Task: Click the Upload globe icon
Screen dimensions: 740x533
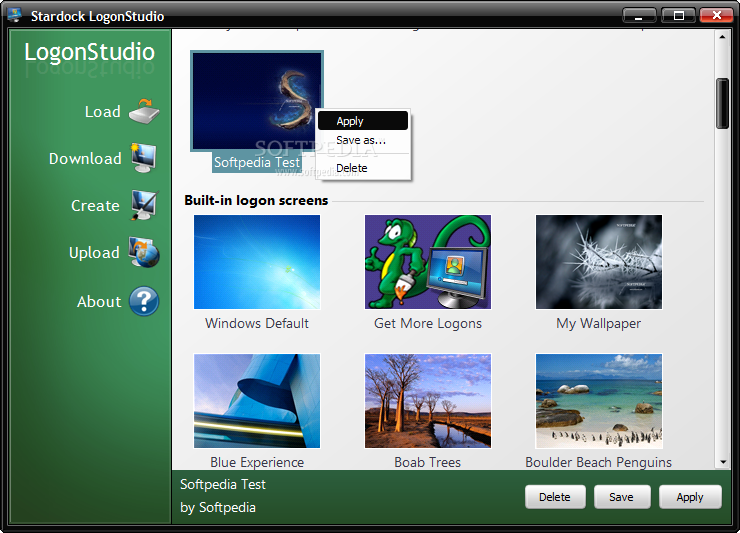Action: (x=144, y=252)
